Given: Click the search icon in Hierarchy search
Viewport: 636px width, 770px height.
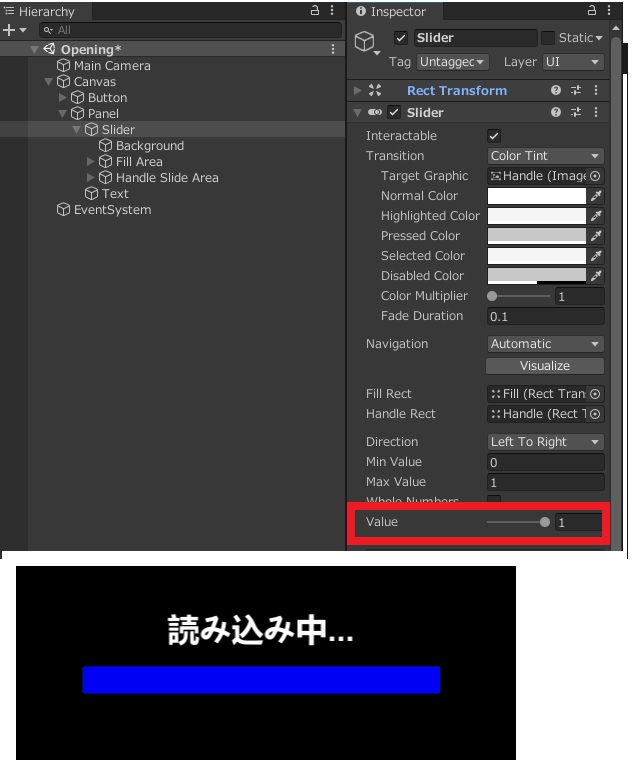Looking at the screenshot, I should tap(48, 30).
